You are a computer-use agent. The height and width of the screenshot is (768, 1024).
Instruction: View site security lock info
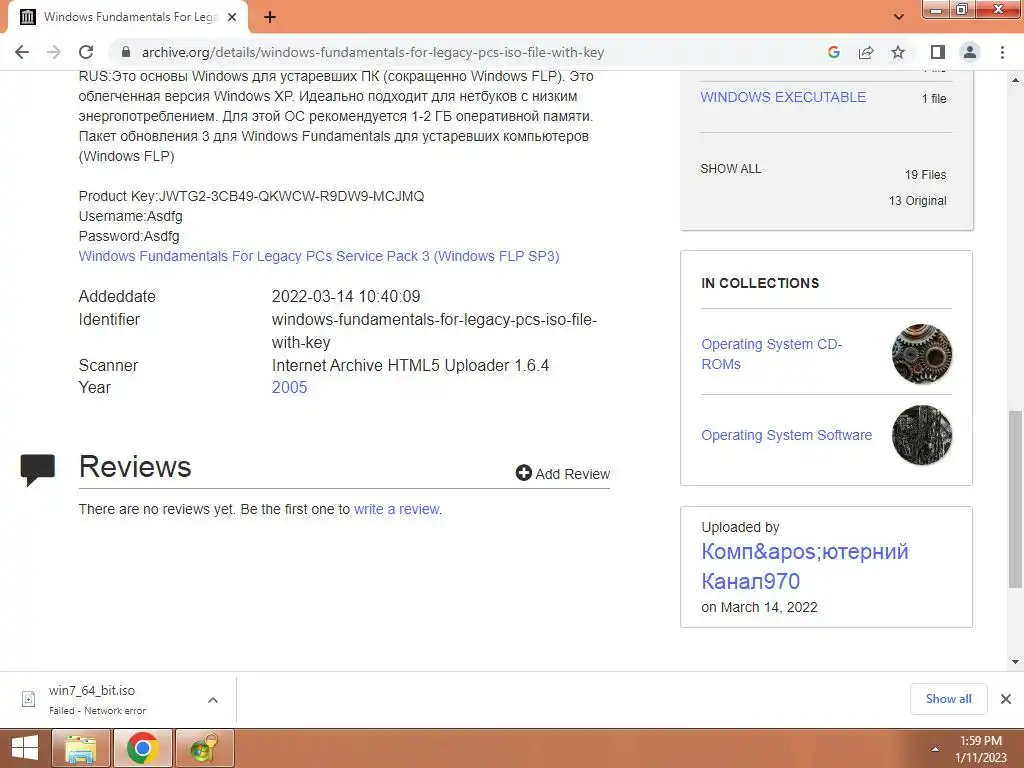[126, 52]
